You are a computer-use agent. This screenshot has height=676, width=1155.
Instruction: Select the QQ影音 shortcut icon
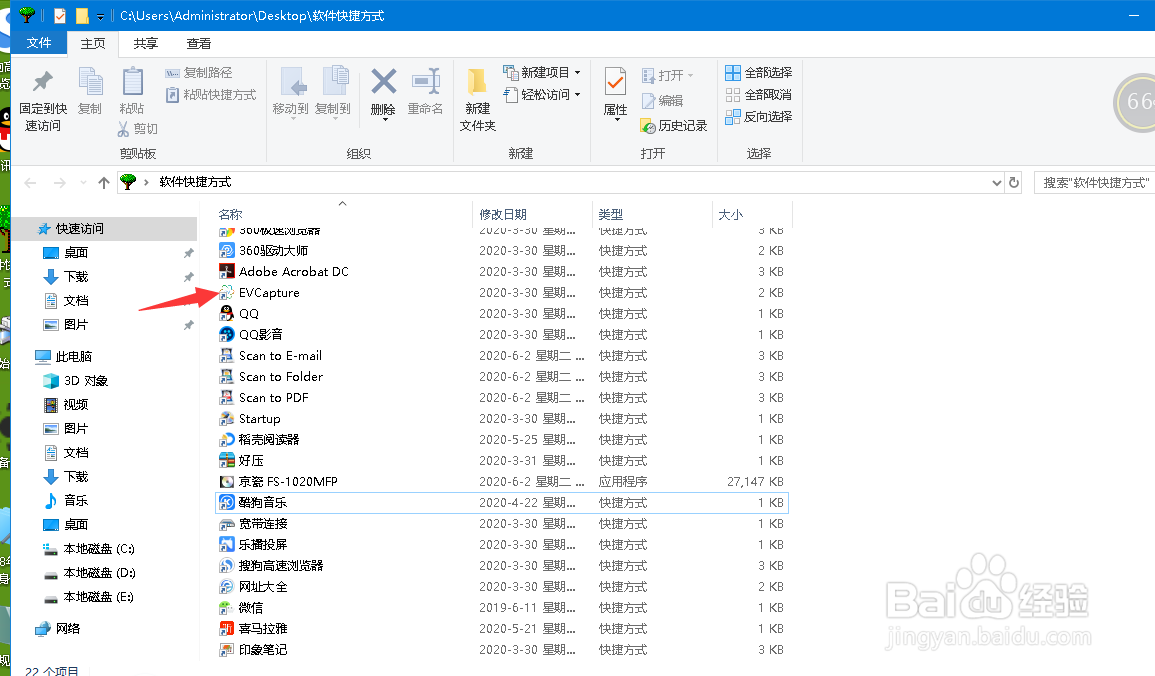pyautogui.click(x=227, y=334)
